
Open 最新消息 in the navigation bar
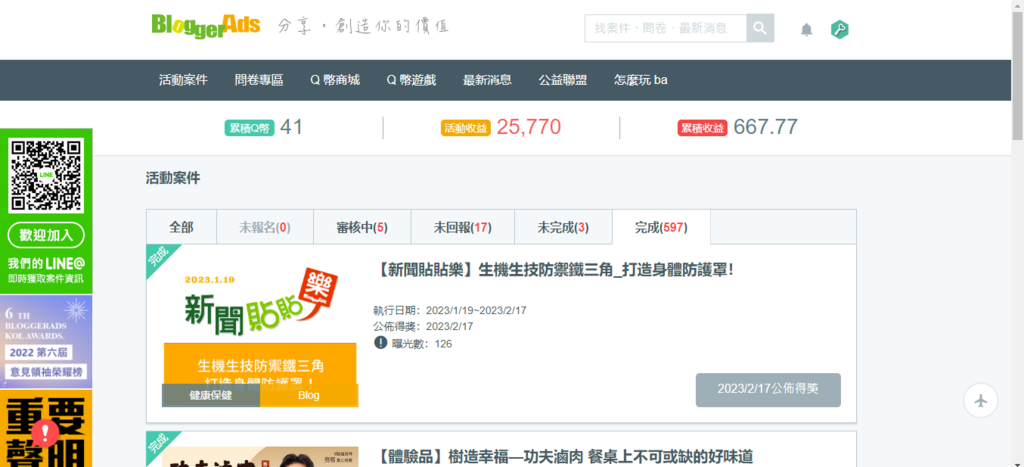(487, 80)
